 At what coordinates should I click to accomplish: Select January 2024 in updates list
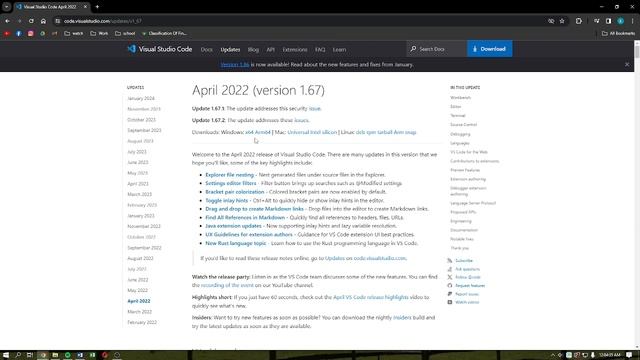coord(141,98)
